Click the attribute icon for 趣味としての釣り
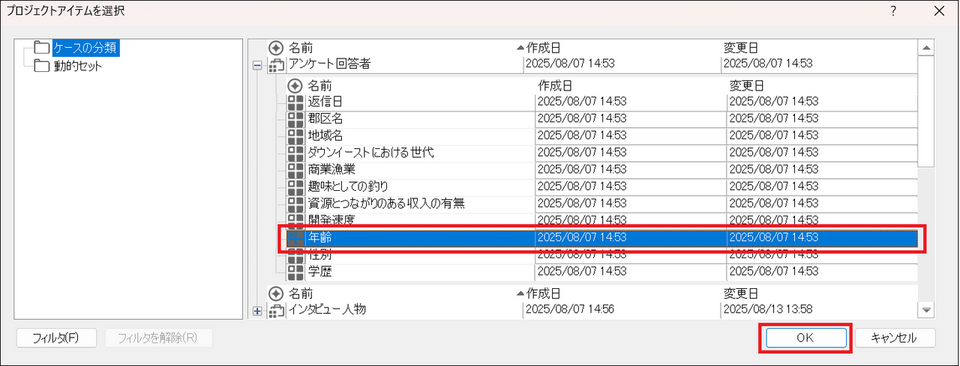The height and width of the screenshot is (366, 960). click(x=296, y=187)
